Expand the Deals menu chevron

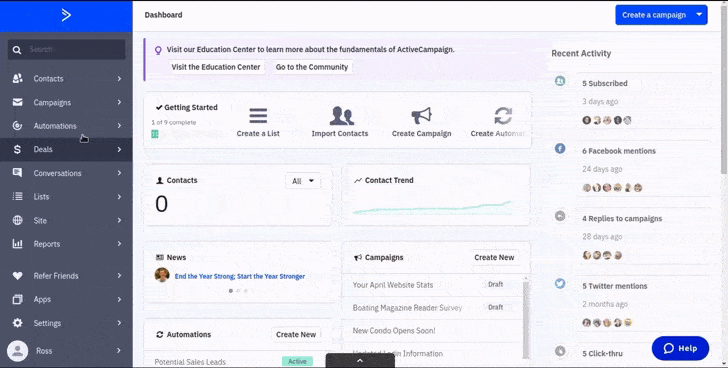pyautogui.click(x=119, y=149)
